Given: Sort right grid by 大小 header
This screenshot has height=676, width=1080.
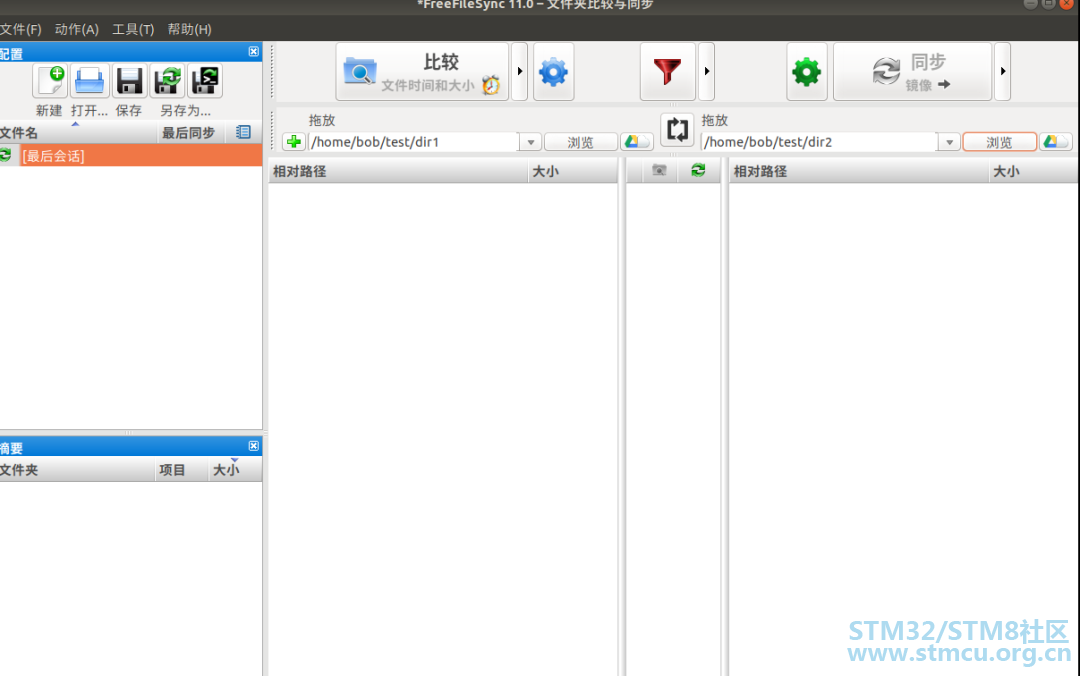Looking at the screenshot, I should (1034, 172).
